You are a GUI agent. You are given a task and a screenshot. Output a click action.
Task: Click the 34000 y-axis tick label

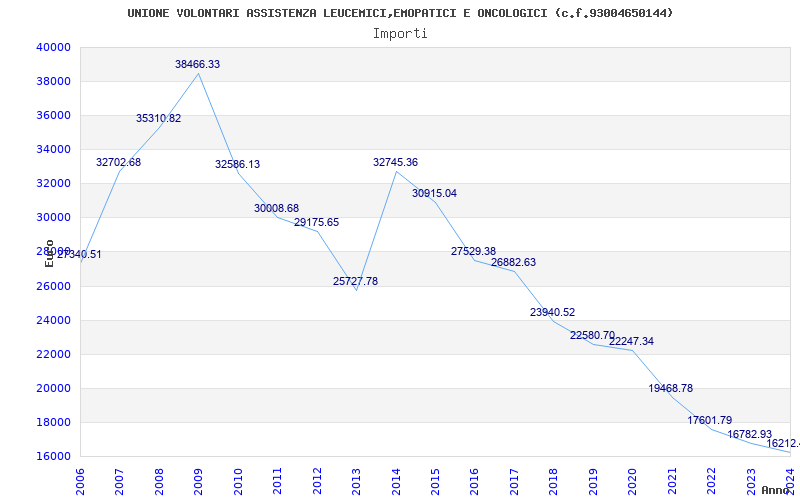coord(53,149)
